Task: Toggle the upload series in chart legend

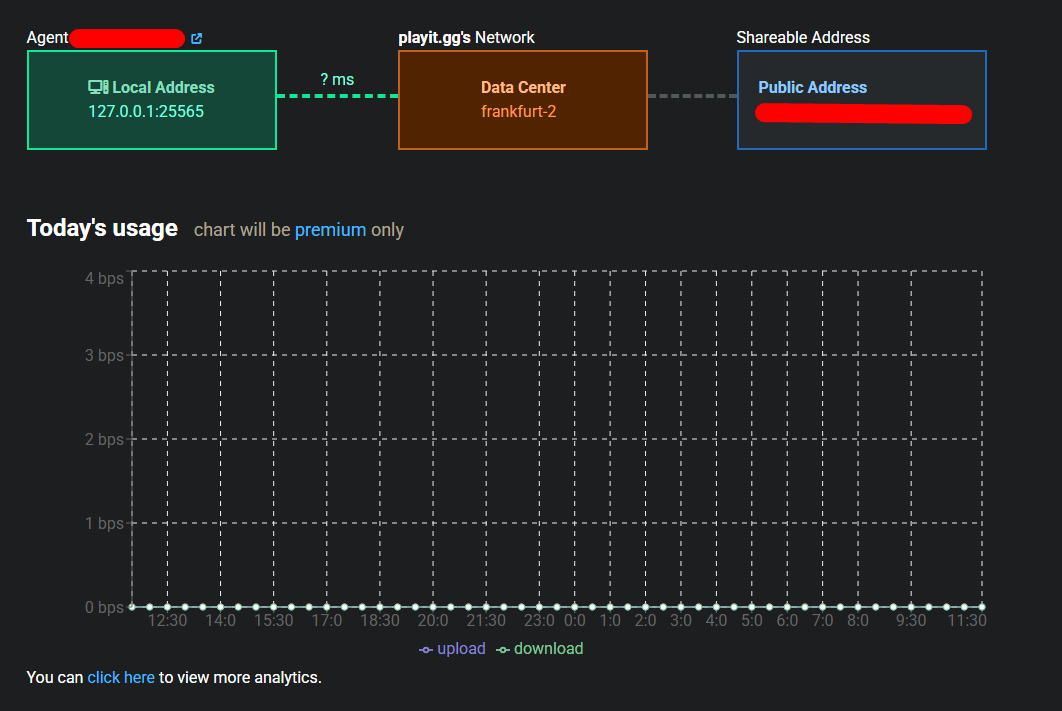Action: (x=452, y=649)
